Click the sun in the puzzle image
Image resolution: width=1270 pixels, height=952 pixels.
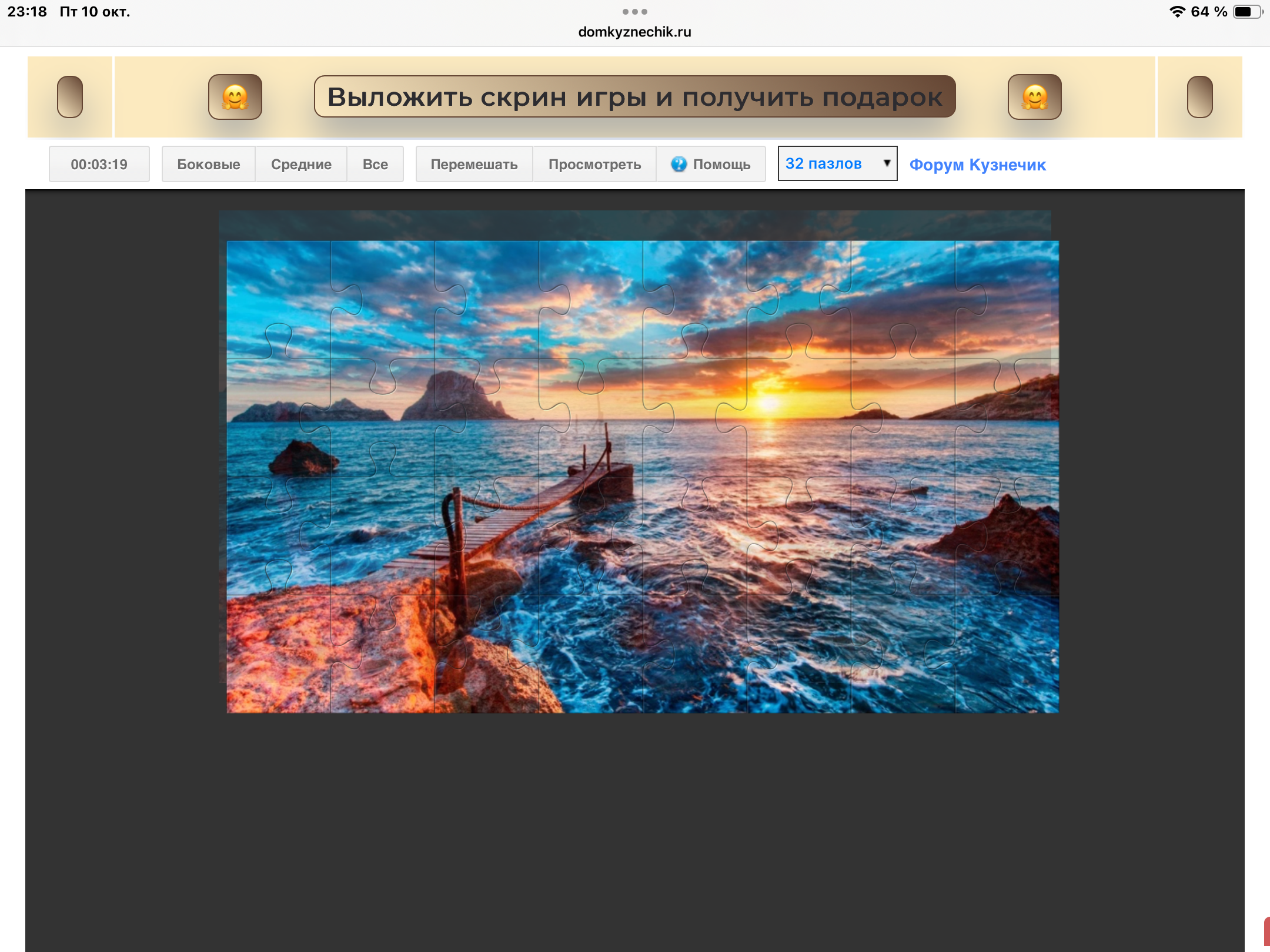pyautogui.click(x=768, y=403)
